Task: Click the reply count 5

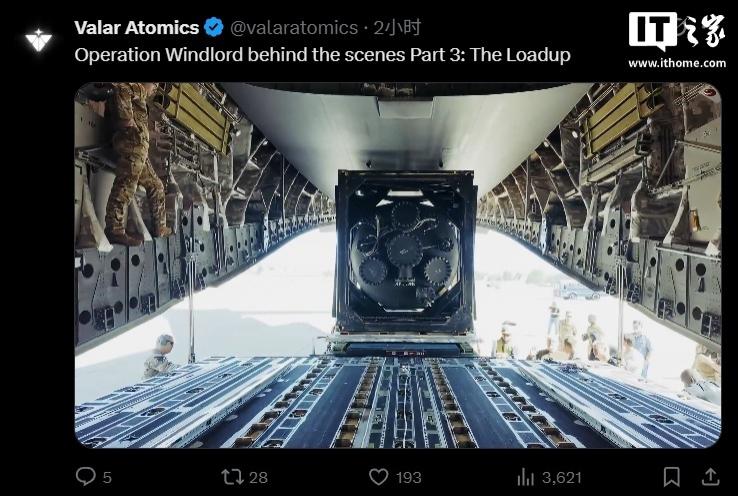Action: [x=107, y=477]
